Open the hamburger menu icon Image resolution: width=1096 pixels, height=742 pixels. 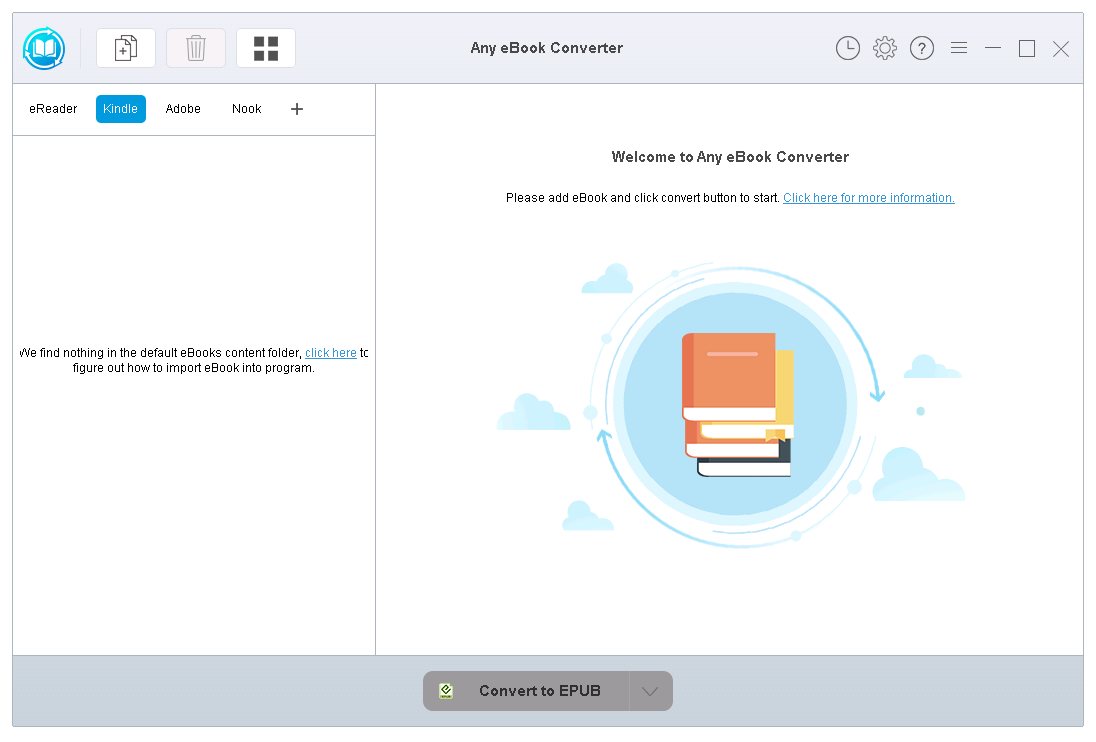point(959,48)
